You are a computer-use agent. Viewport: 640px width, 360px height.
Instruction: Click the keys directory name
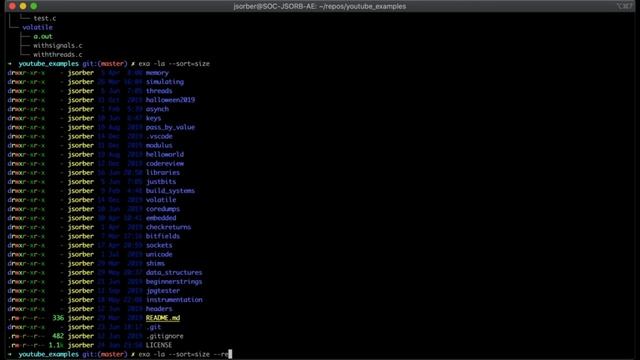coord(153,118)
